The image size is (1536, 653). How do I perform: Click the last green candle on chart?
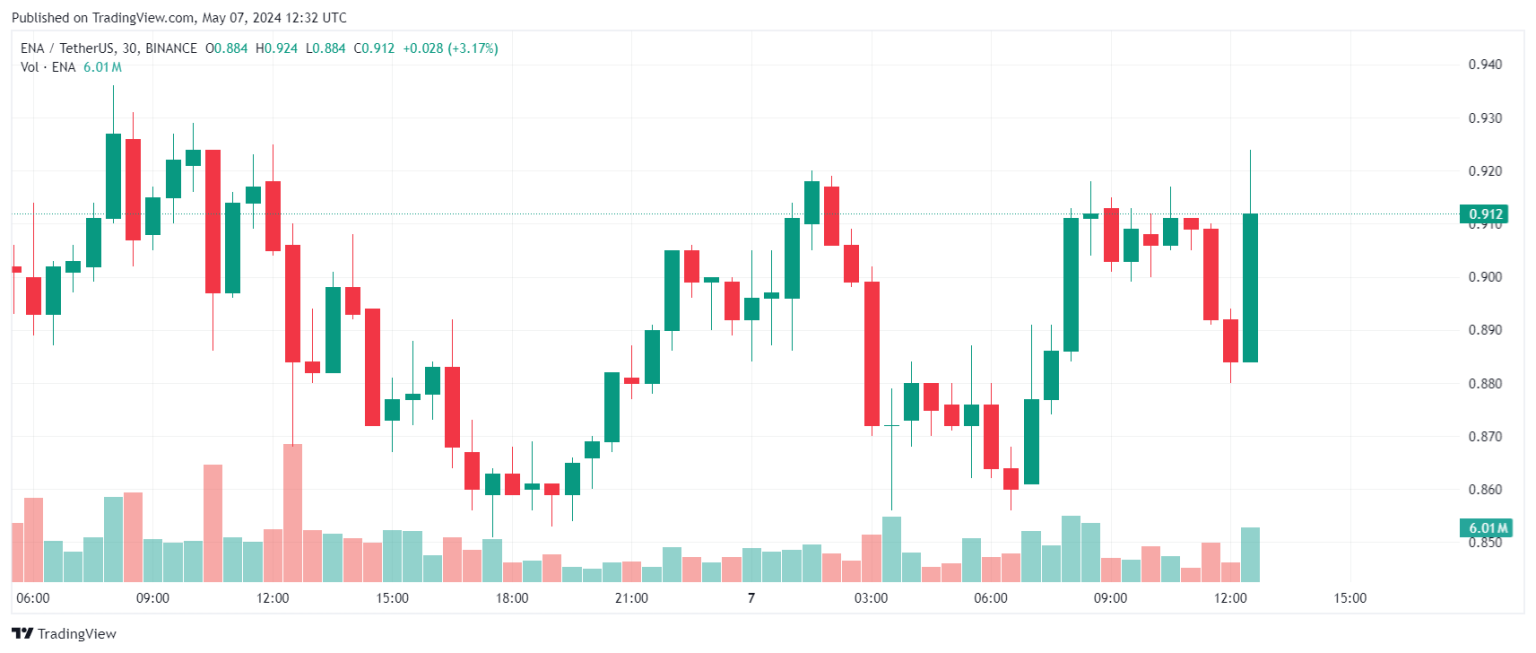tap(1250, 288)
